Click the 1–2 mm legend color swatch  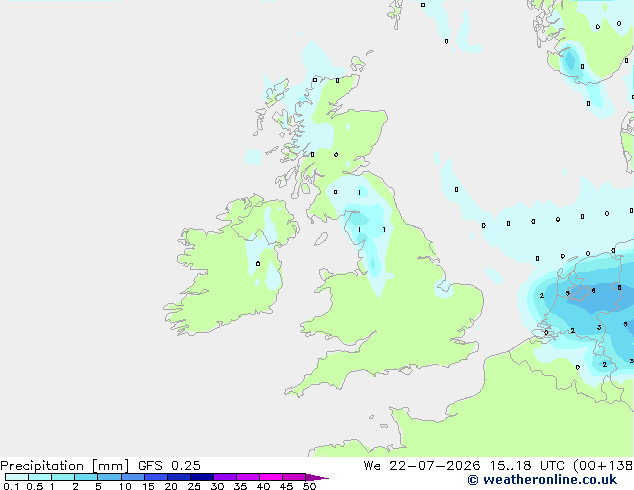point(63,477)
